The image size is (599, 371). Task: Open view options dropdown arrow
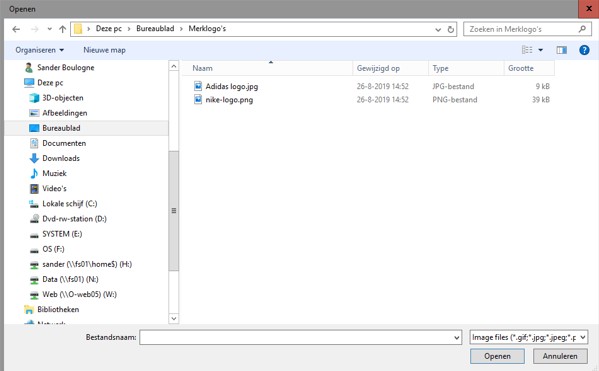point(541,50)
